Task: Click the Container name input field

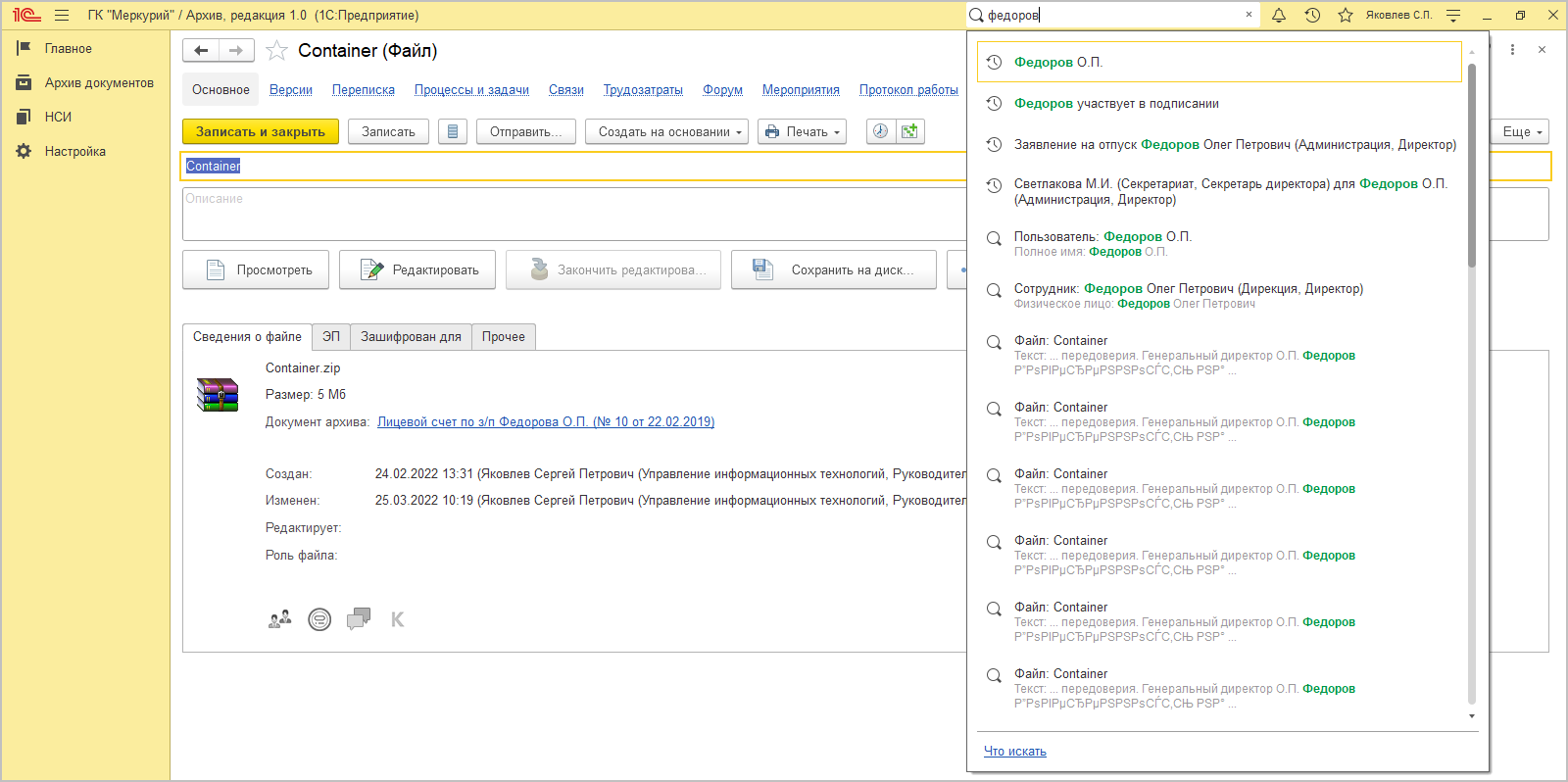Action: pos(574,166)
